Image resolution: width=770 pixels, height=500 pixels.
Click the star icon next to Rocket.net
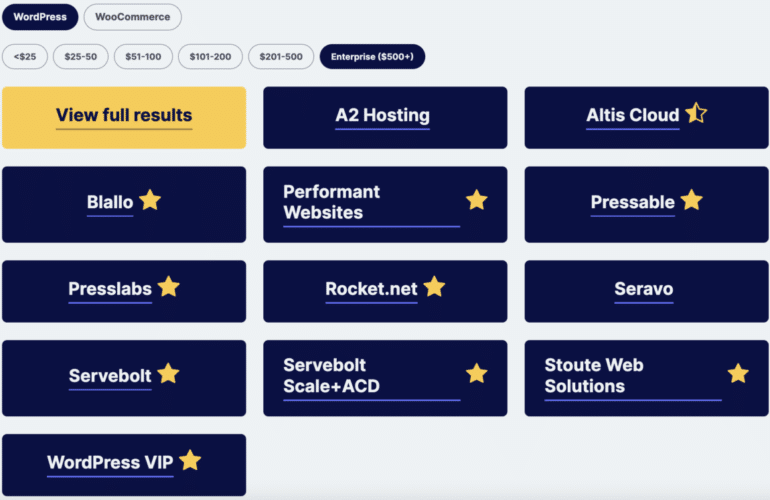pos(434,287)
